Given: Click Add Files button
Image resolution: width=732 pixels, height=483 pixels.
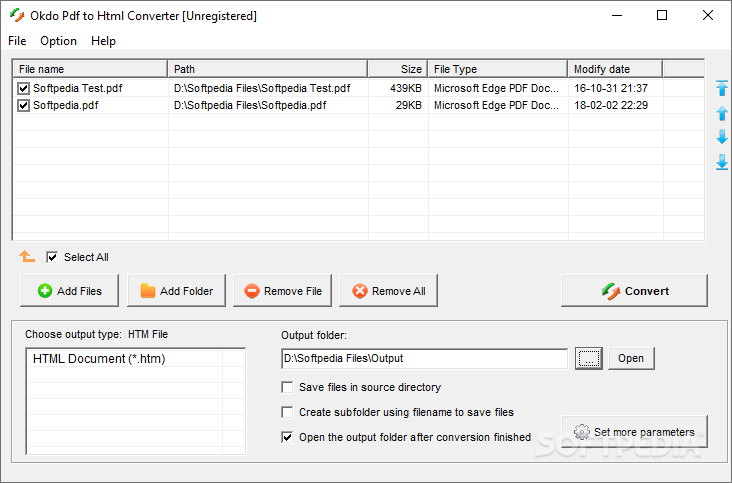Looking at the screenshot, I should click(70, 291).
